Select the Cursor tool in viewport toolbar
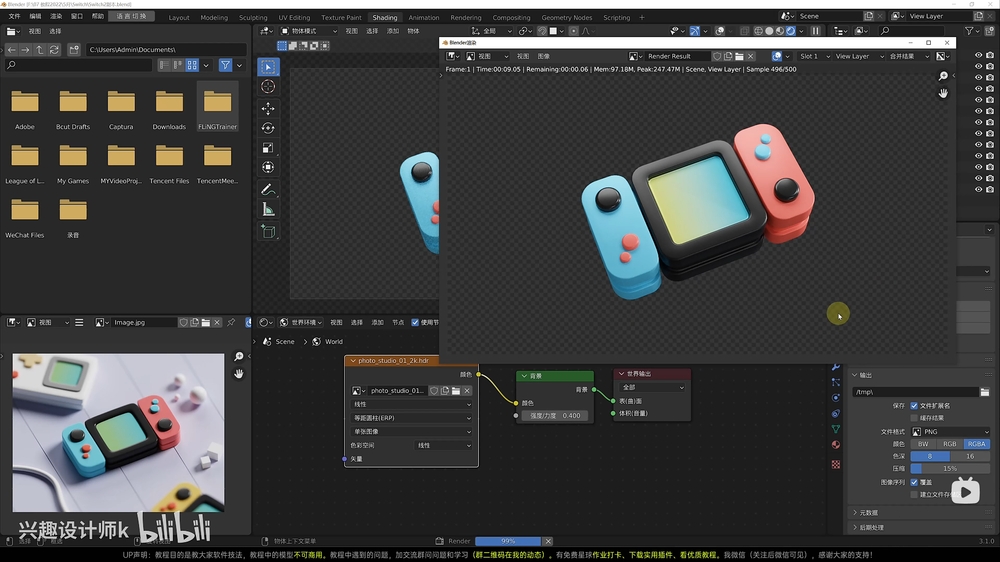Screen dimensions: 1000x562 268,87
